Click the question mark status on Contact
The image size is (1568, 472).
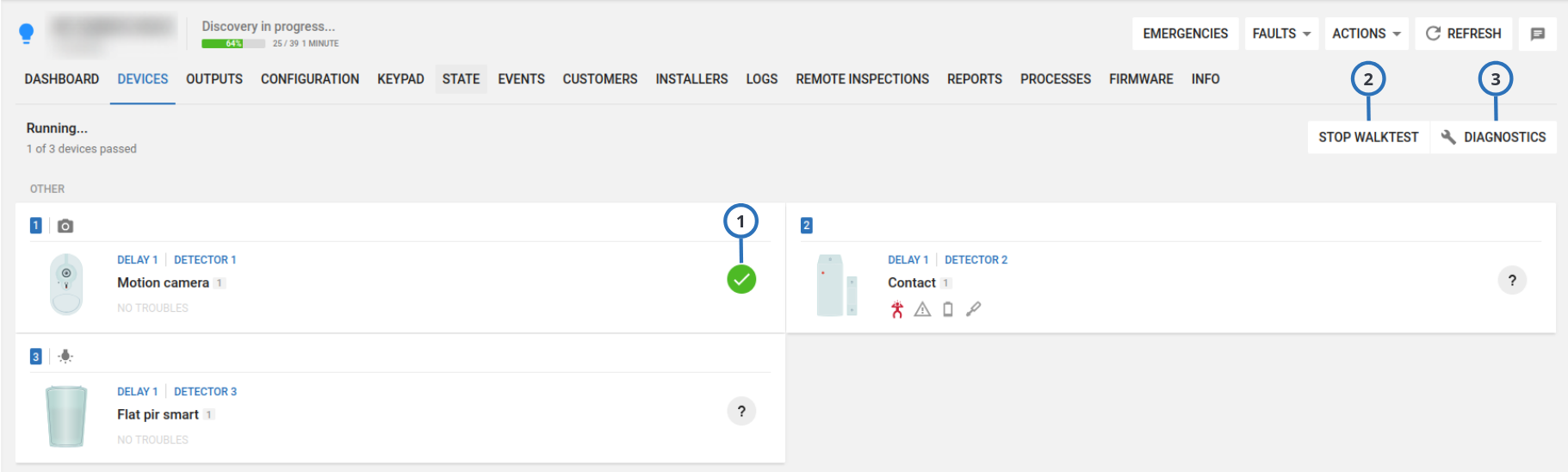pyautogui.click(x=1511, y=280)
